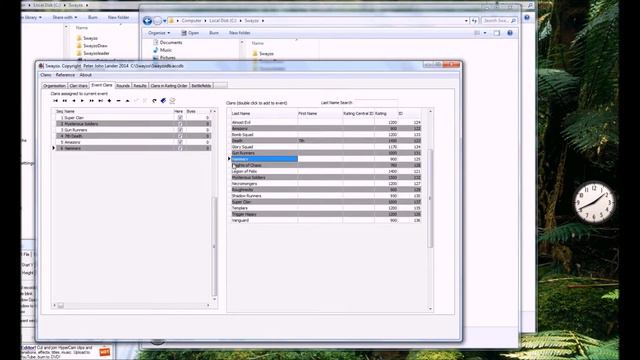Go to previous record arrow
Image resolution: width=640 pixels, height=360 pixels.
point(73,100)
